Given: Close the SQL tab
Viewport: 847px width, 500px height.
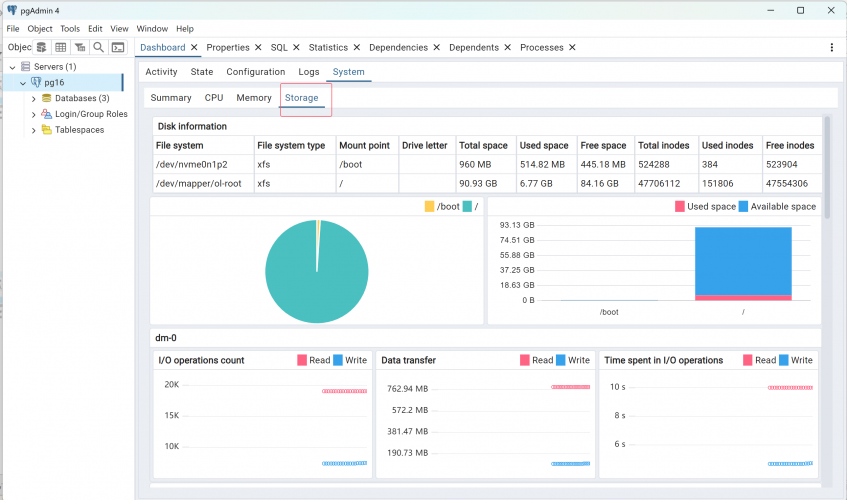Looking at the screenshot, I should click(x=296, y=48).
